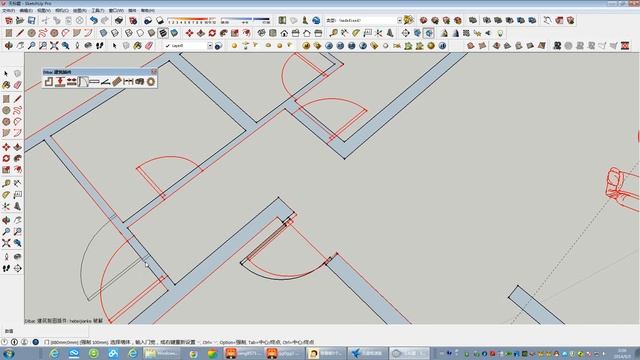
Task: Adjust the shadow time-of-day slider
Action: tap(245, 19)
